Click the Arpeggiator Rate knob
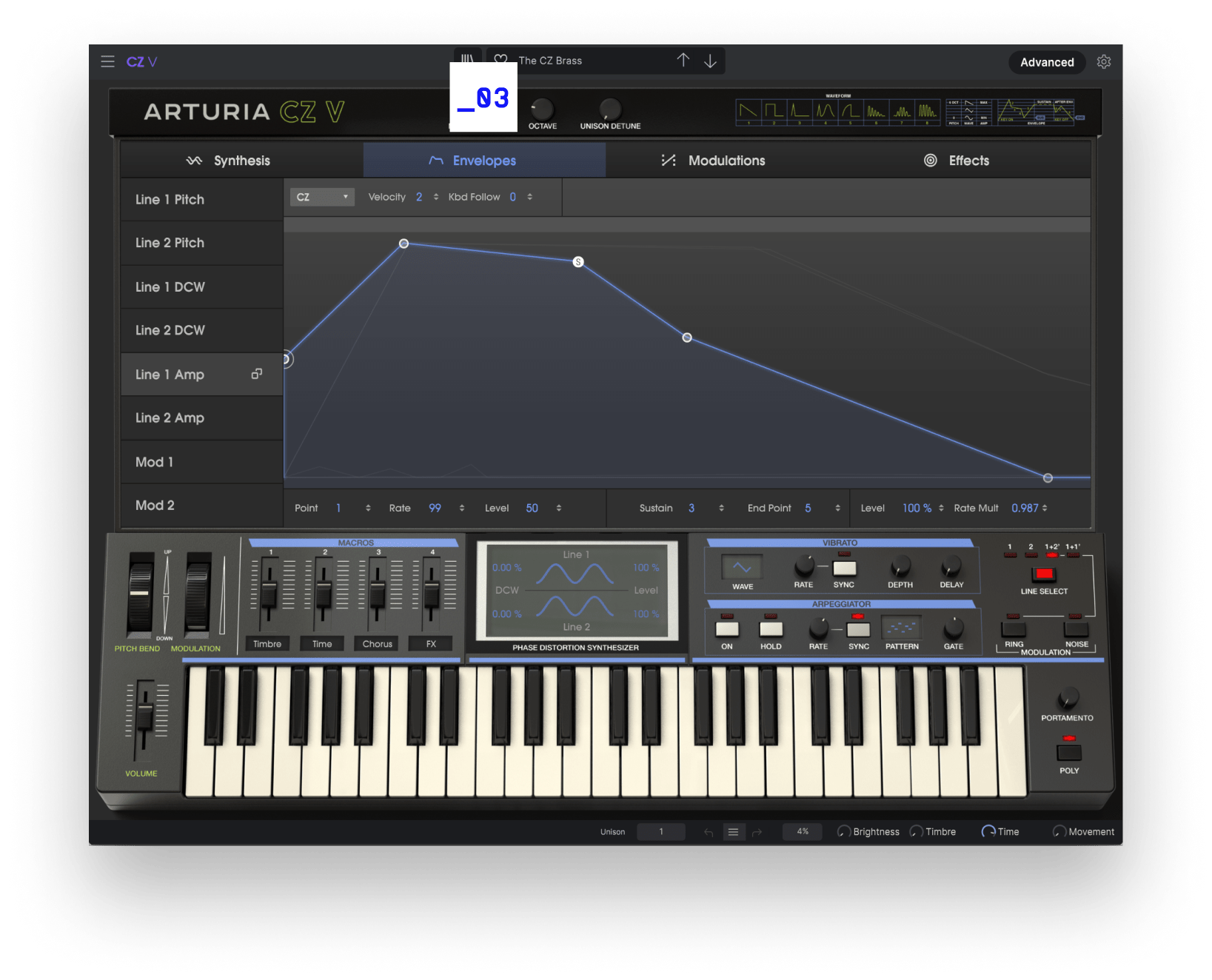This screenshot has height=980, width=1212. coord(819,629)
